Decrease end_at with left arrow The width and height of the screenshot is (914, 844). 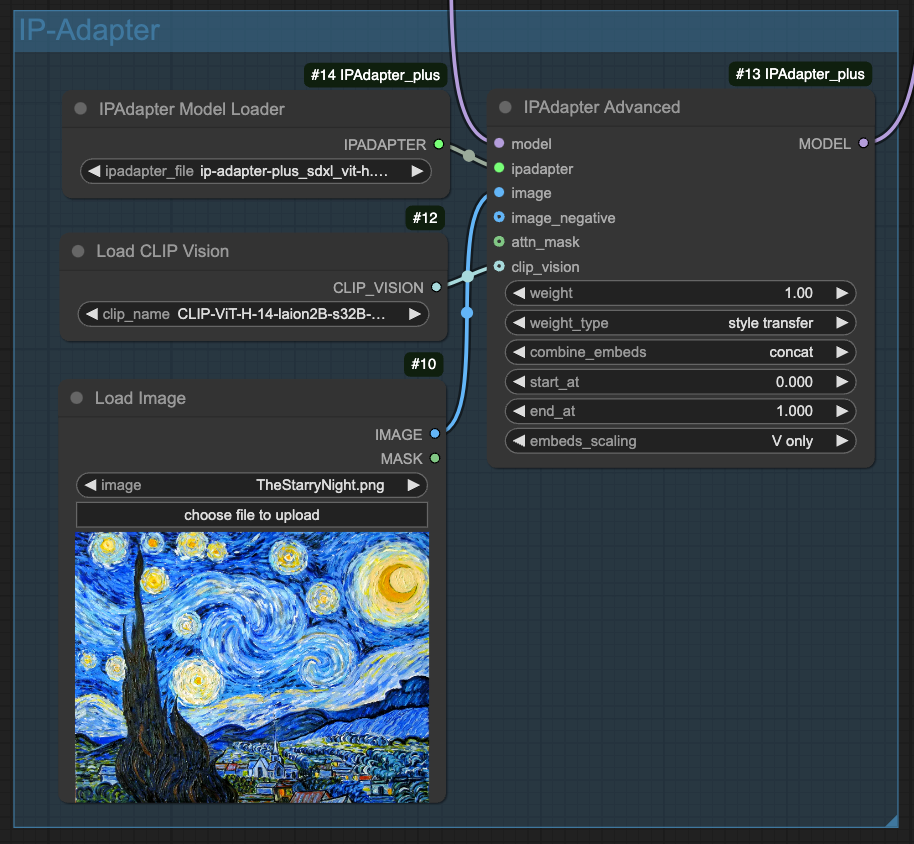click(x=519, y=411)
